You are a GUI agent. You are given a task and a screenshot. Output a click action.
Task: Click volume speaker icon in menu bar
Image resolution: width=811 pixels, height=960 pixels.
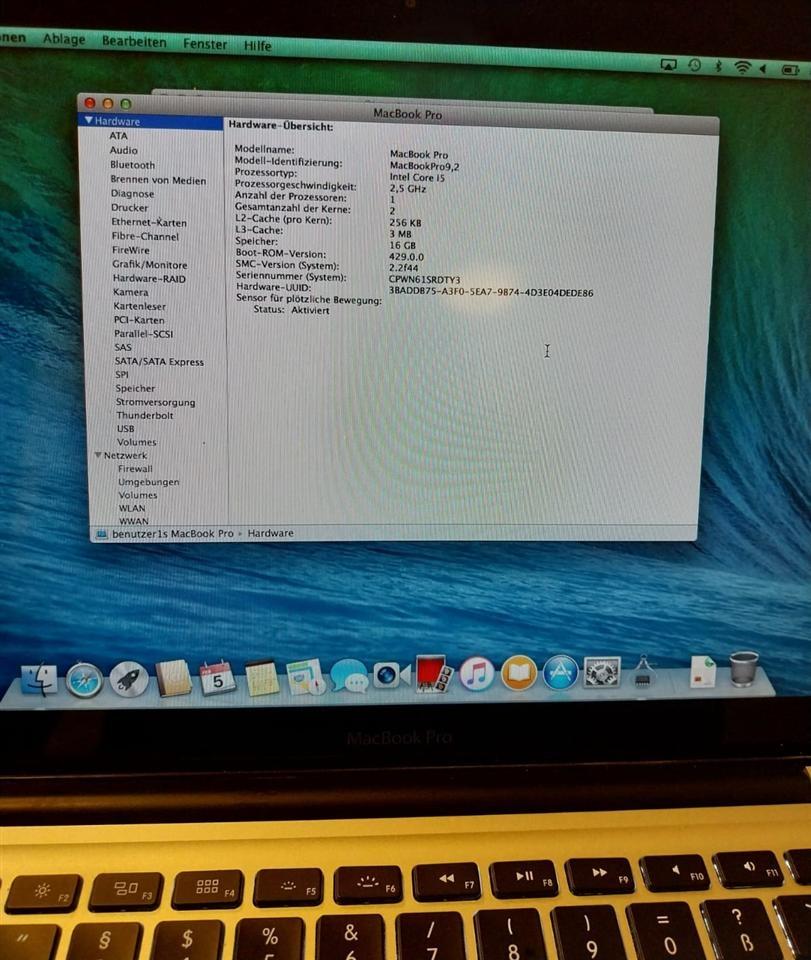(764, 69)
